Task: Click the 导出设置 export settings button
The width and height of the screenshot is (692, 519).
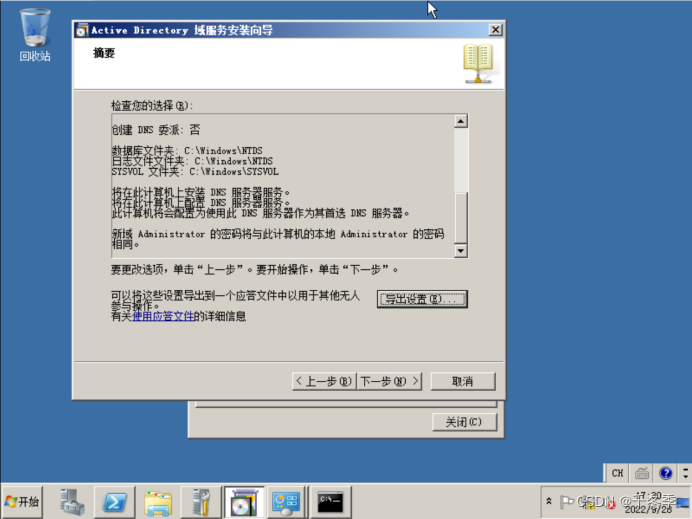Action: pyautogui.click(x=422, y=299)
